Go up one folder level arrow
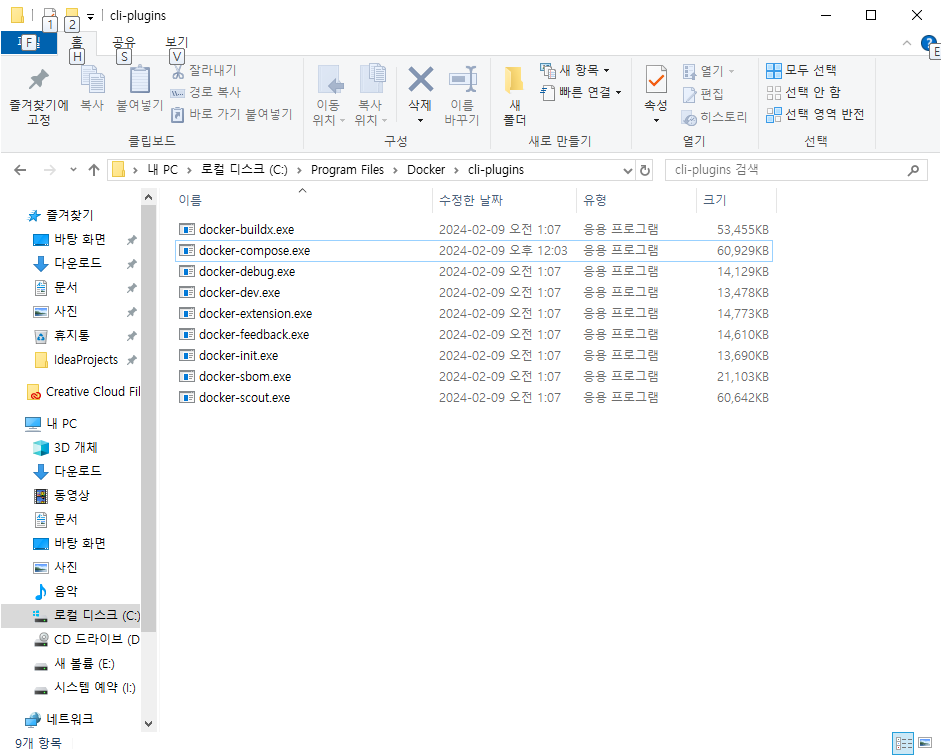The width and height of the screenshot is (941, 756). click(94, 170)
